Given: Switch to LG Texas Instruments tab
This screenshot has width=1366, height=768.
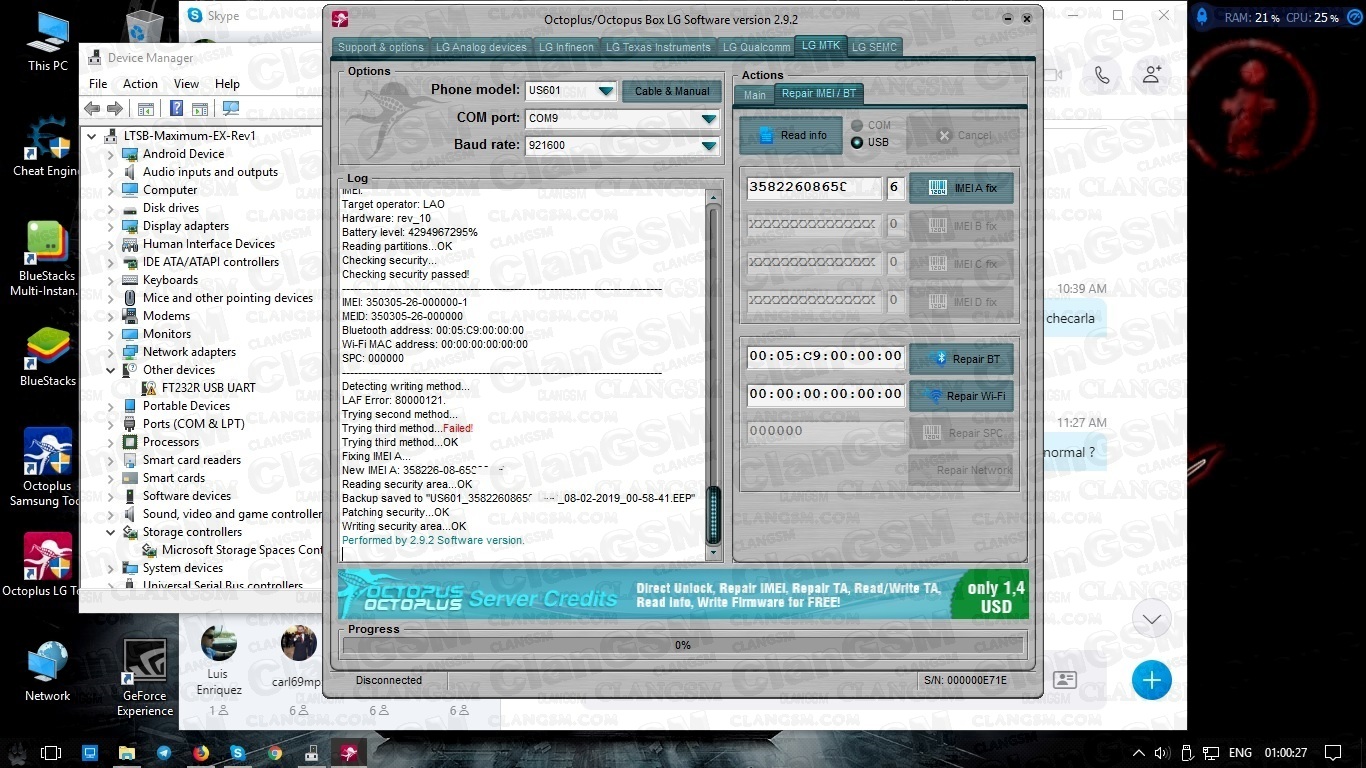Looking at the screenshot, I should click(658, 47).
